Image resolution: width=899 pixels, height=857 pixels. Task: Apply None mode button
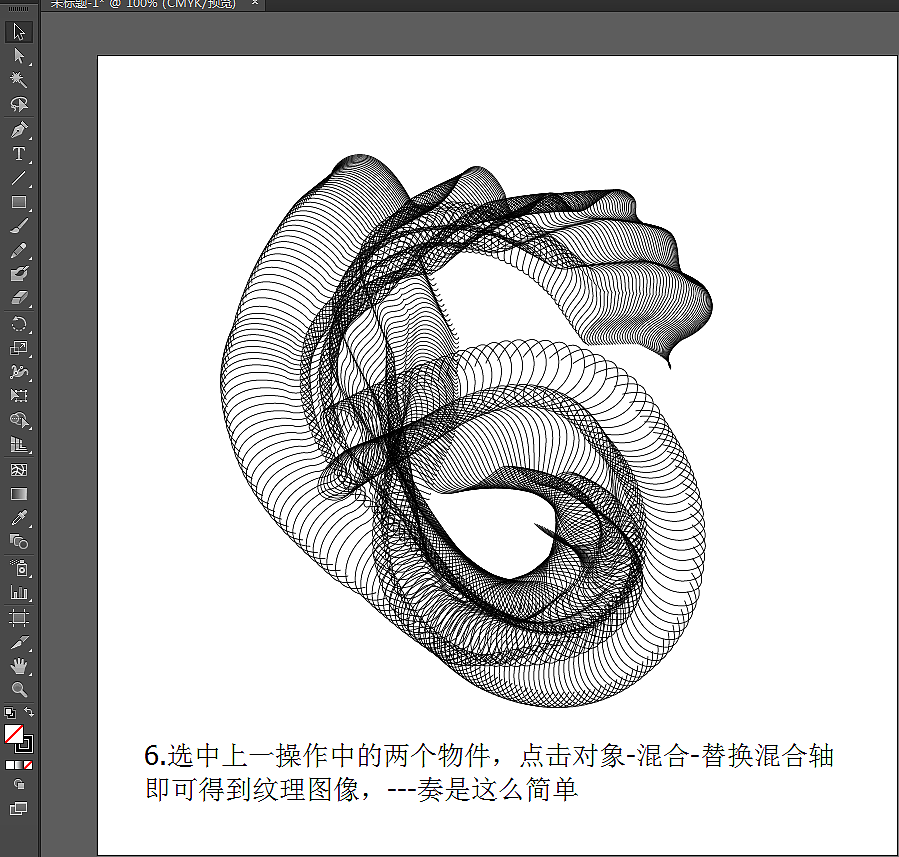28,765
